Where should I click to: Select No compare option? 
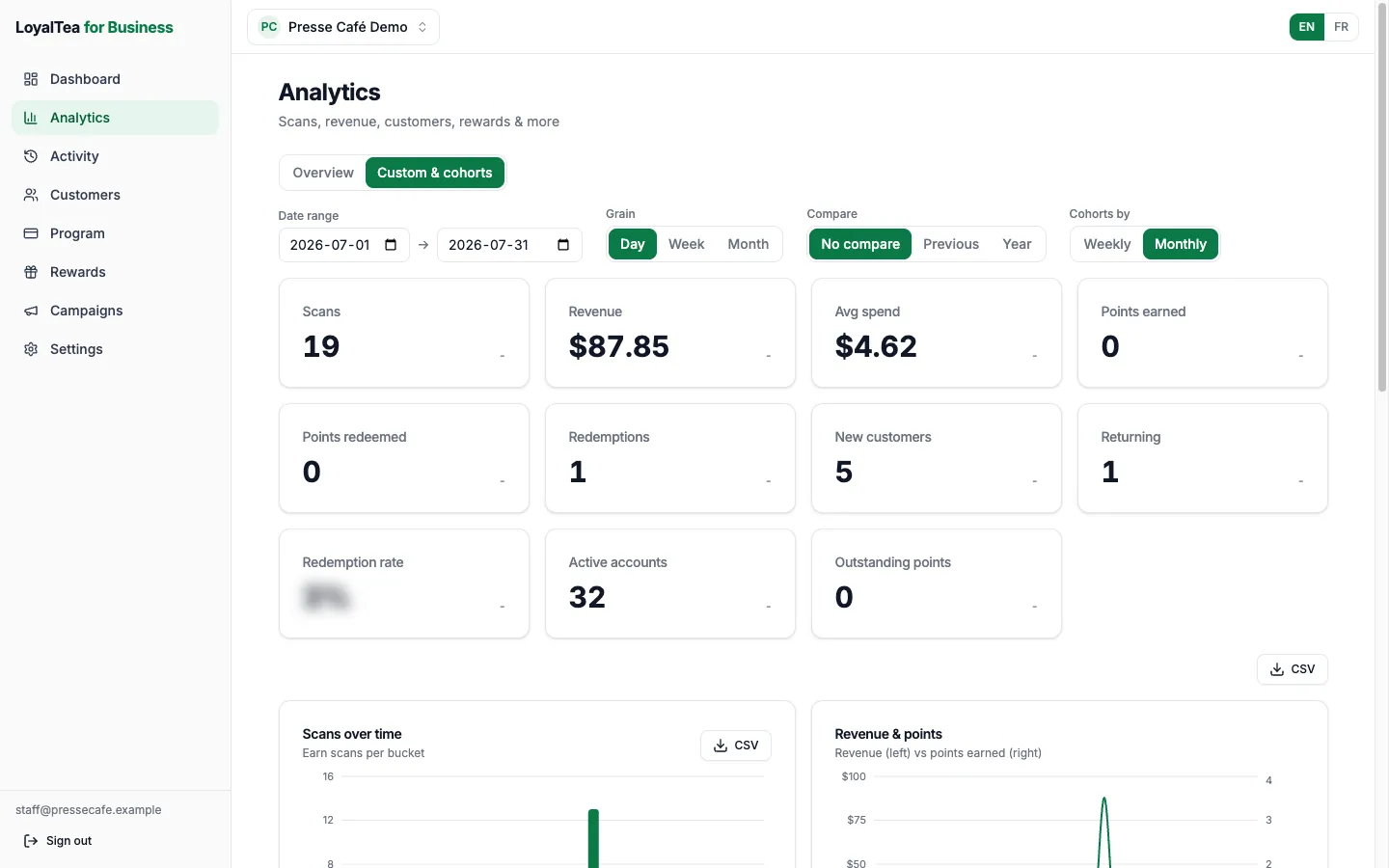pyautogui.click(x=860, y=244)
